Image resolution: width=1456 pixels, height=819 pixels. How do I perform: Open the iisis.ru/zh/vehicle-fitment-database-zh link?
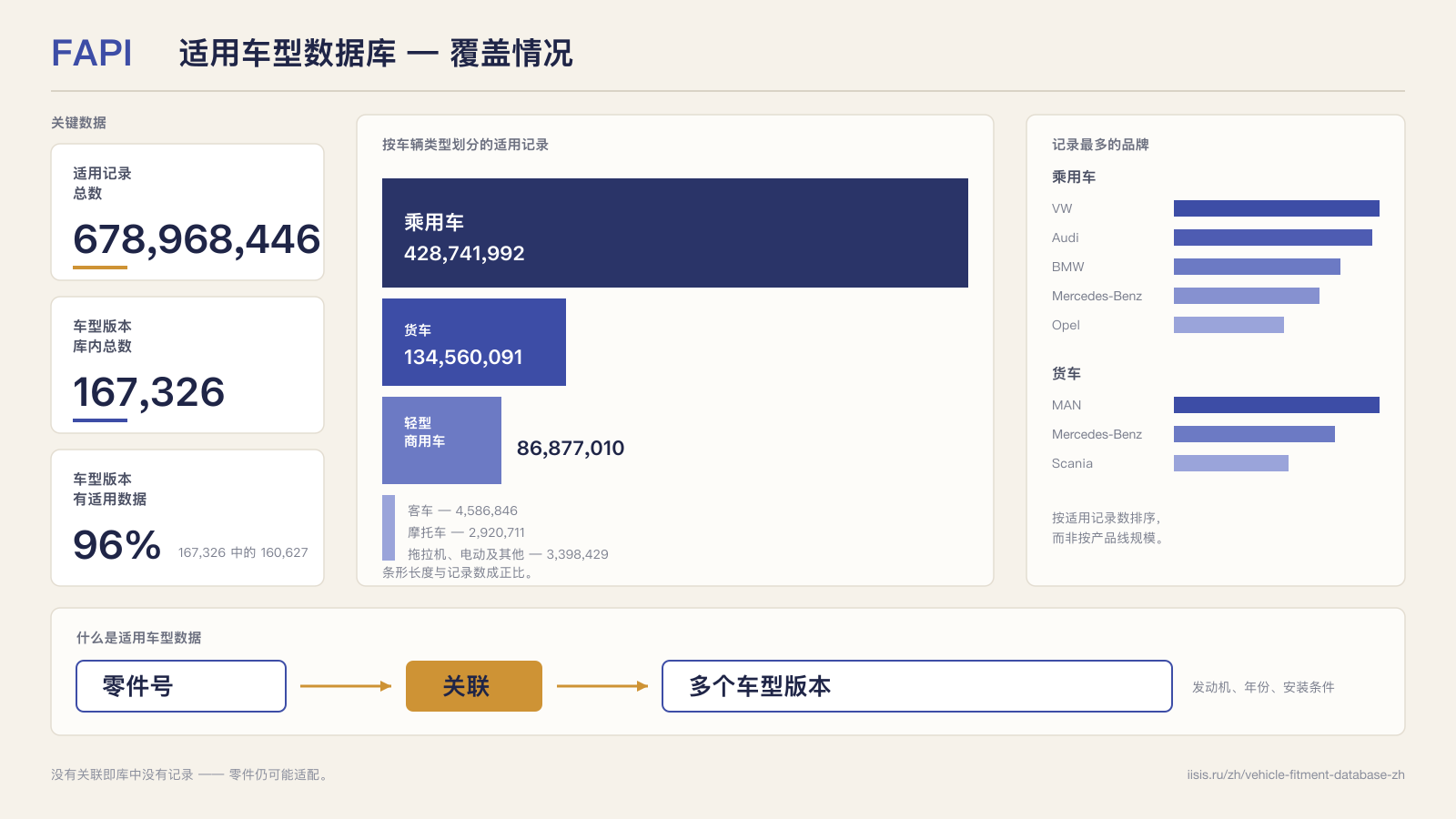click(1296, 774)
